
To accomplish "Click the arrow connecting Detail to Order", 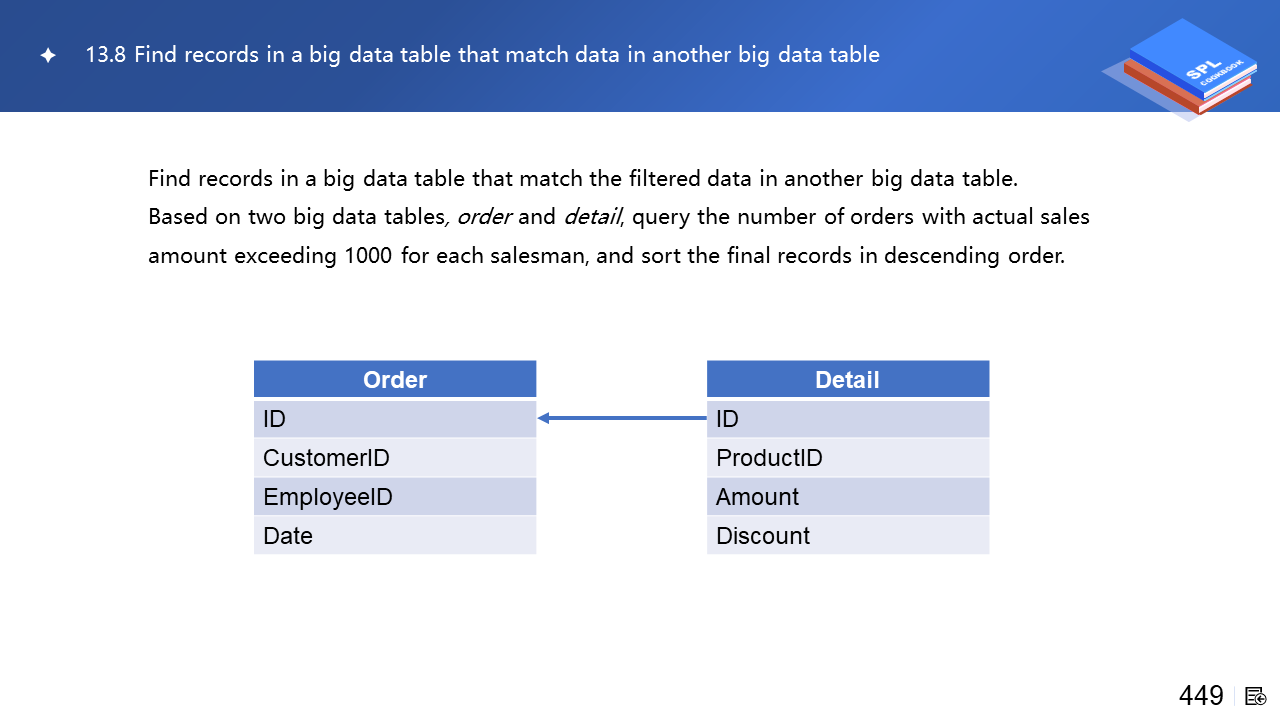I will tap(621, 418).
